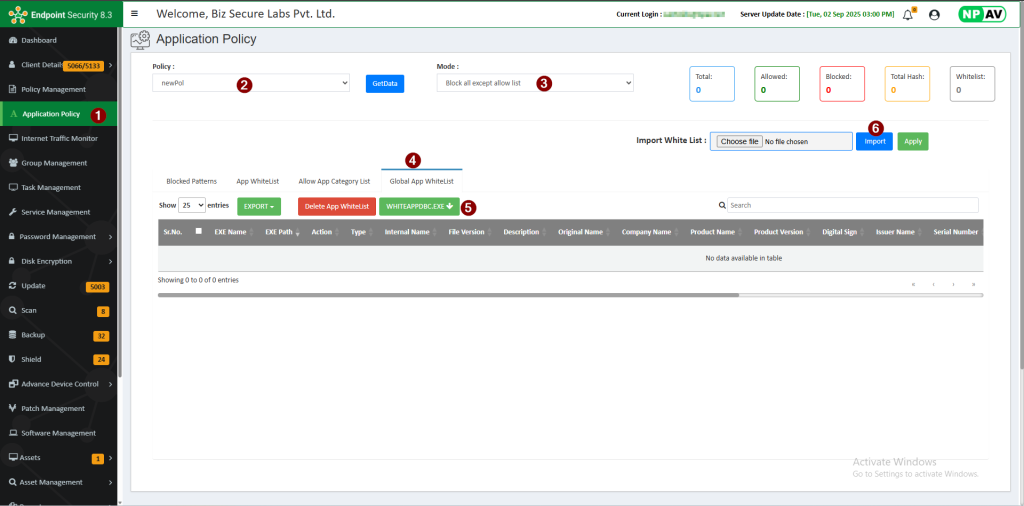The height and width of the screenshot is (506, 1024).
Task: Click the Scan magnifier icon in sidebar
Action: 13,310
